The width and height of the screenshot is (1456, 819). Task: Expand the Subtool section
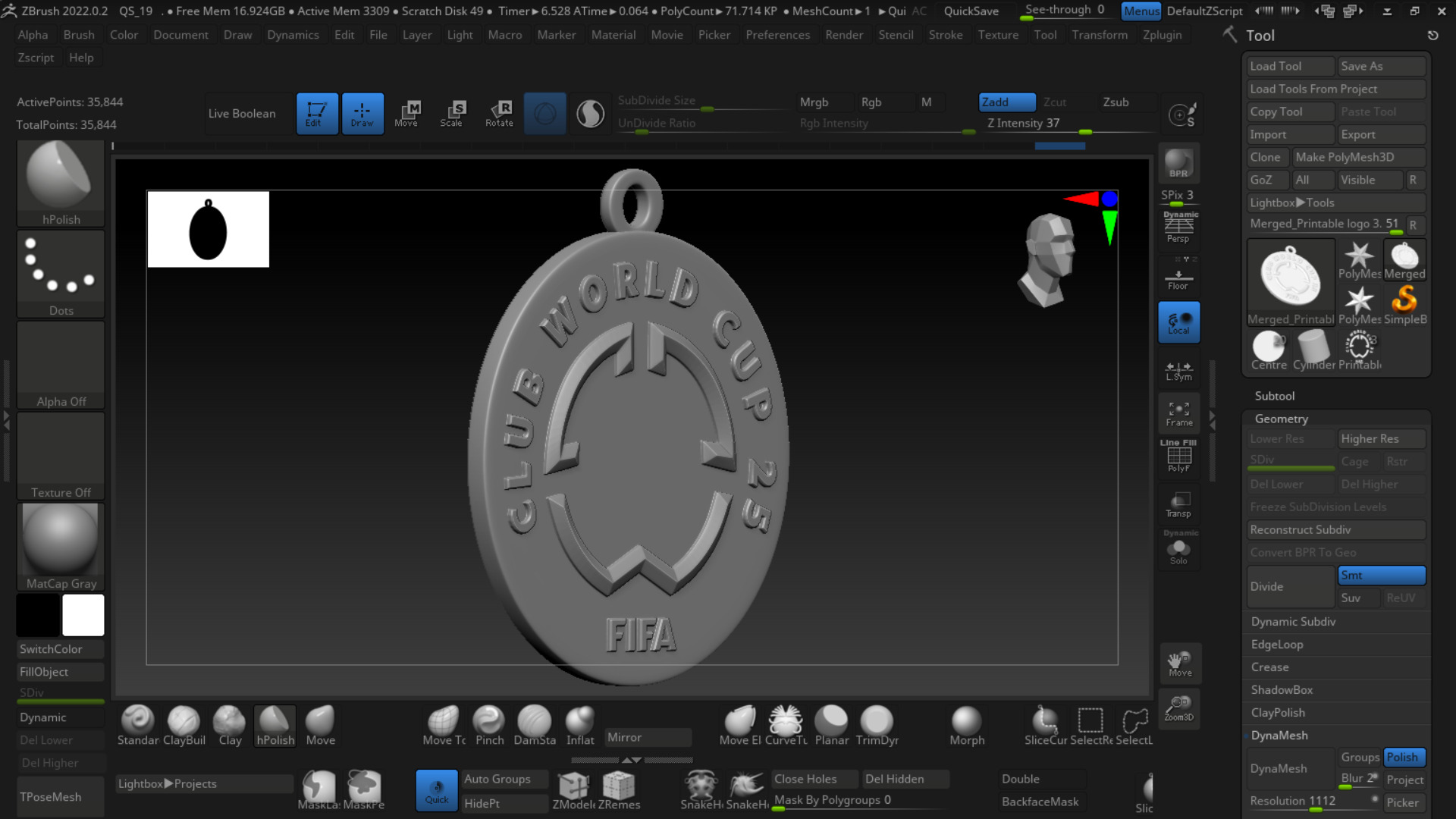[1275, 396]
